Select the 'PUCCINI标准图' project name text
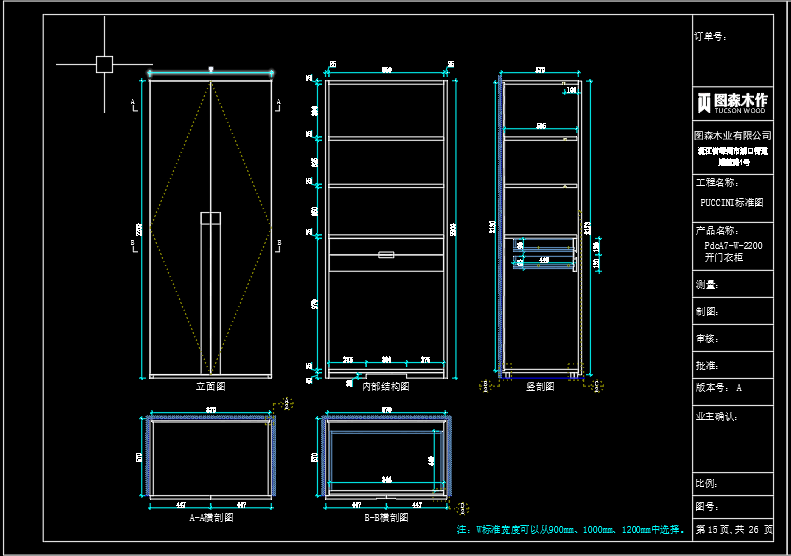The image size is (791, 556). click(731, 202)
